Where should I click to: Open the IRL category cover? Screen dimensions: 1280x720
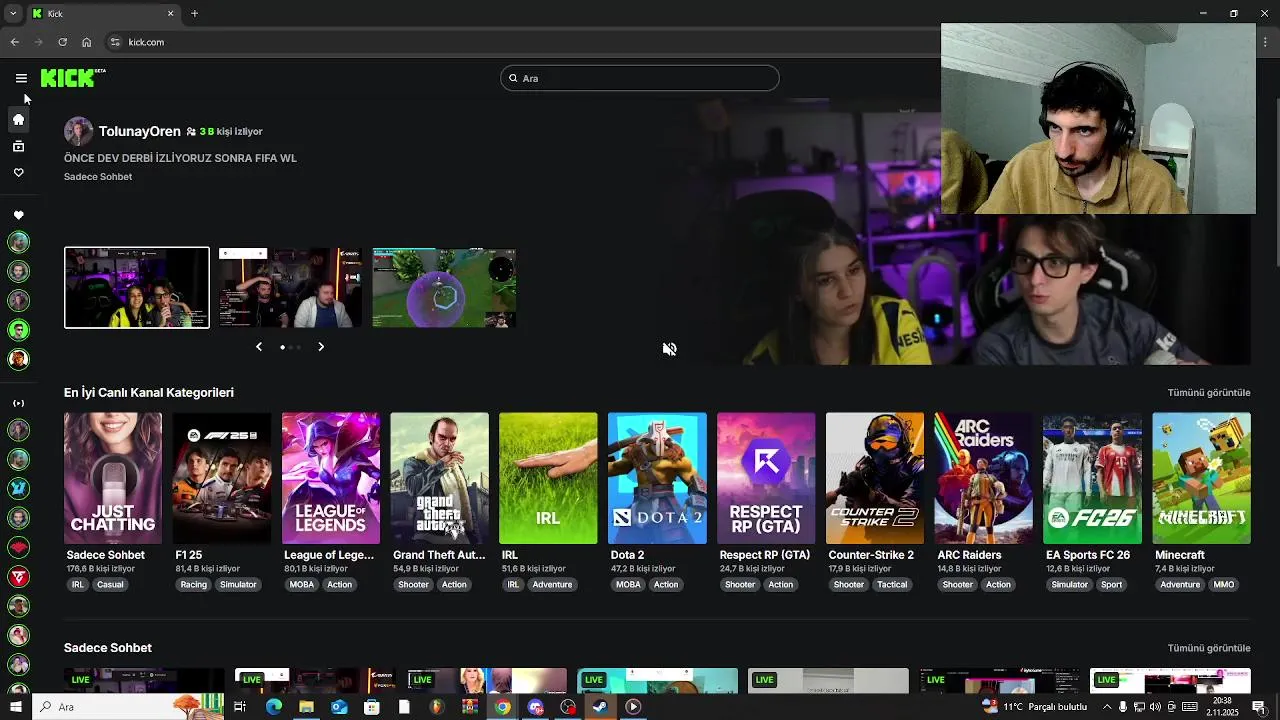(548, 478)
